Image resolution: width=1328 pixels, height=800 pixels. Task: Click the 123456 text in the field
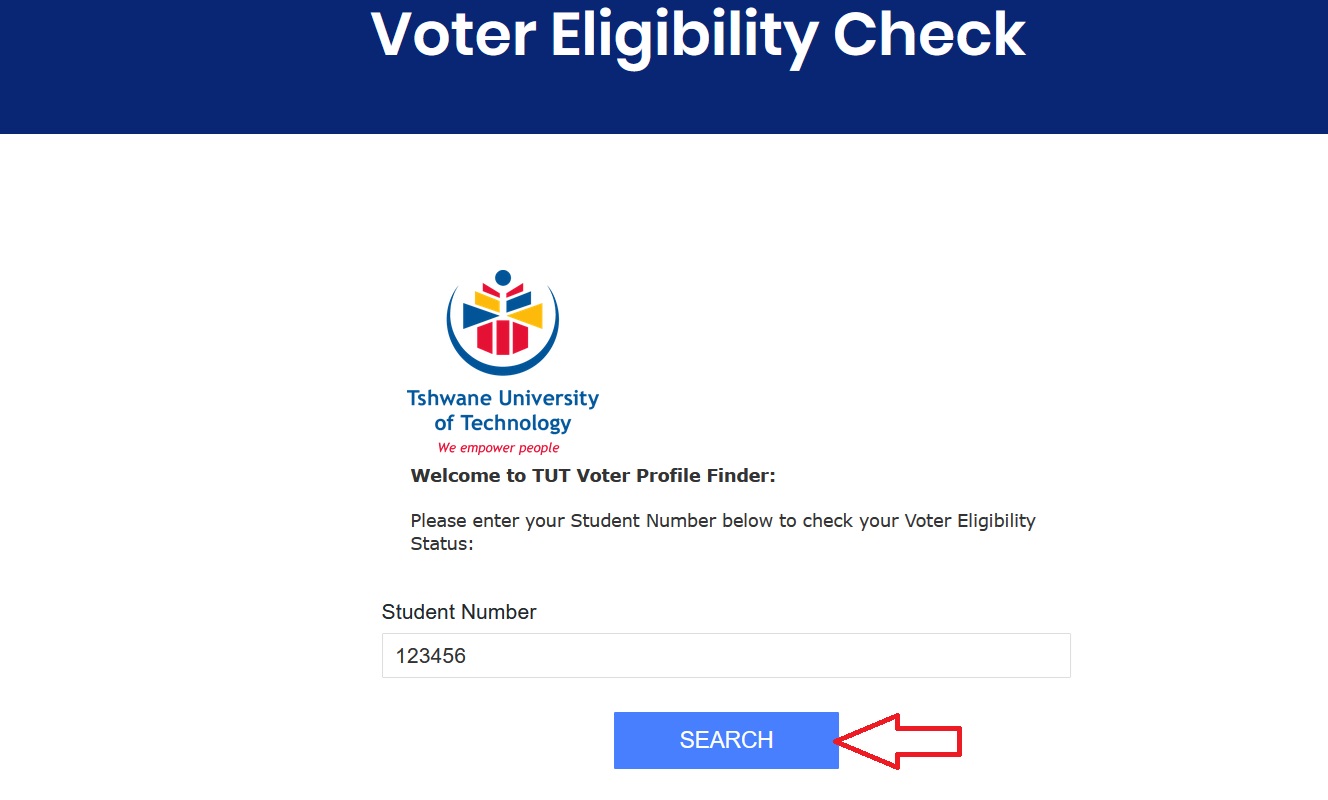(431, 657)
